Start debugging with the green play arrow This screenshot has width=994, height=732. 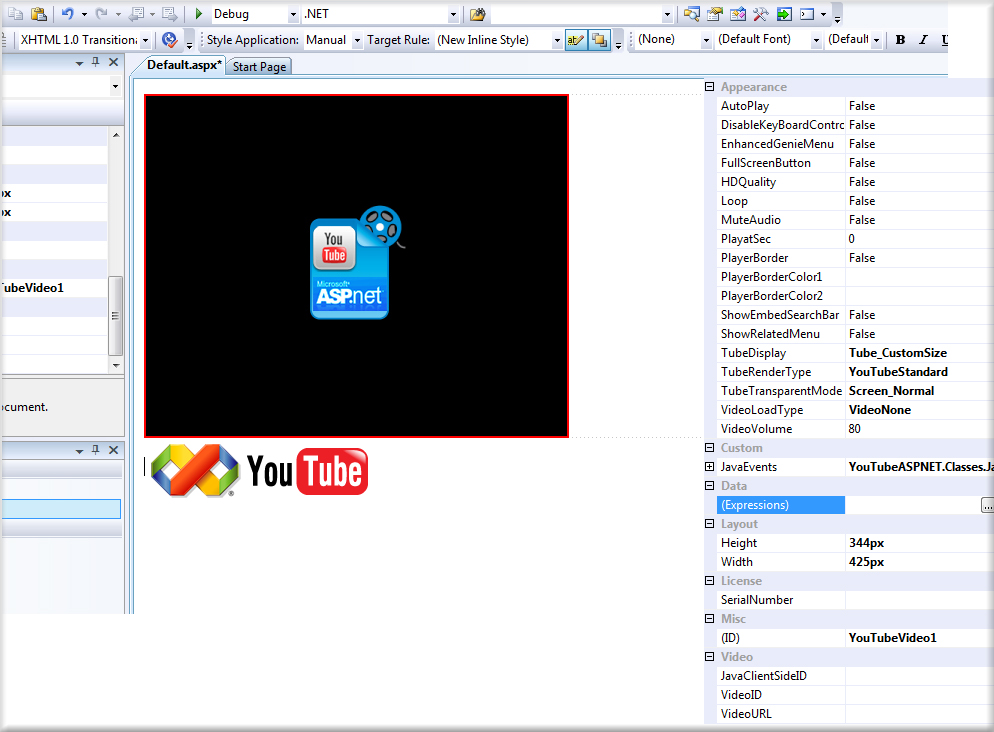point(198,13)
